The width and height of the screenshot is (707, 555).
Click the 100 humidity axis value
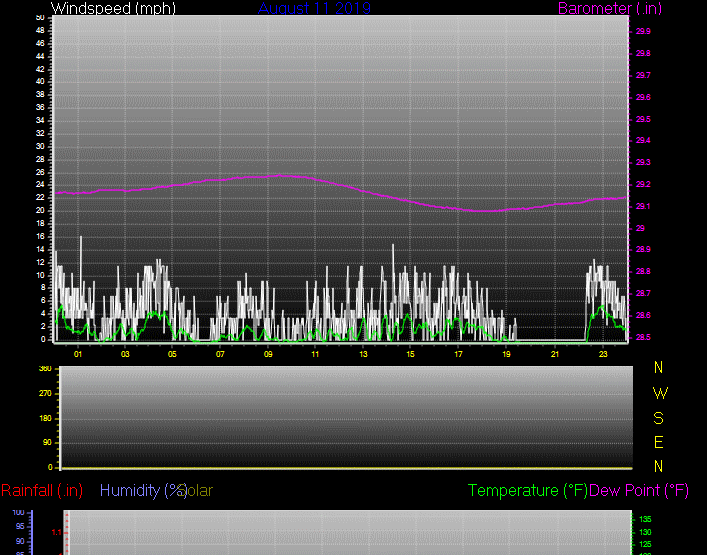click(x=18, y=513)
